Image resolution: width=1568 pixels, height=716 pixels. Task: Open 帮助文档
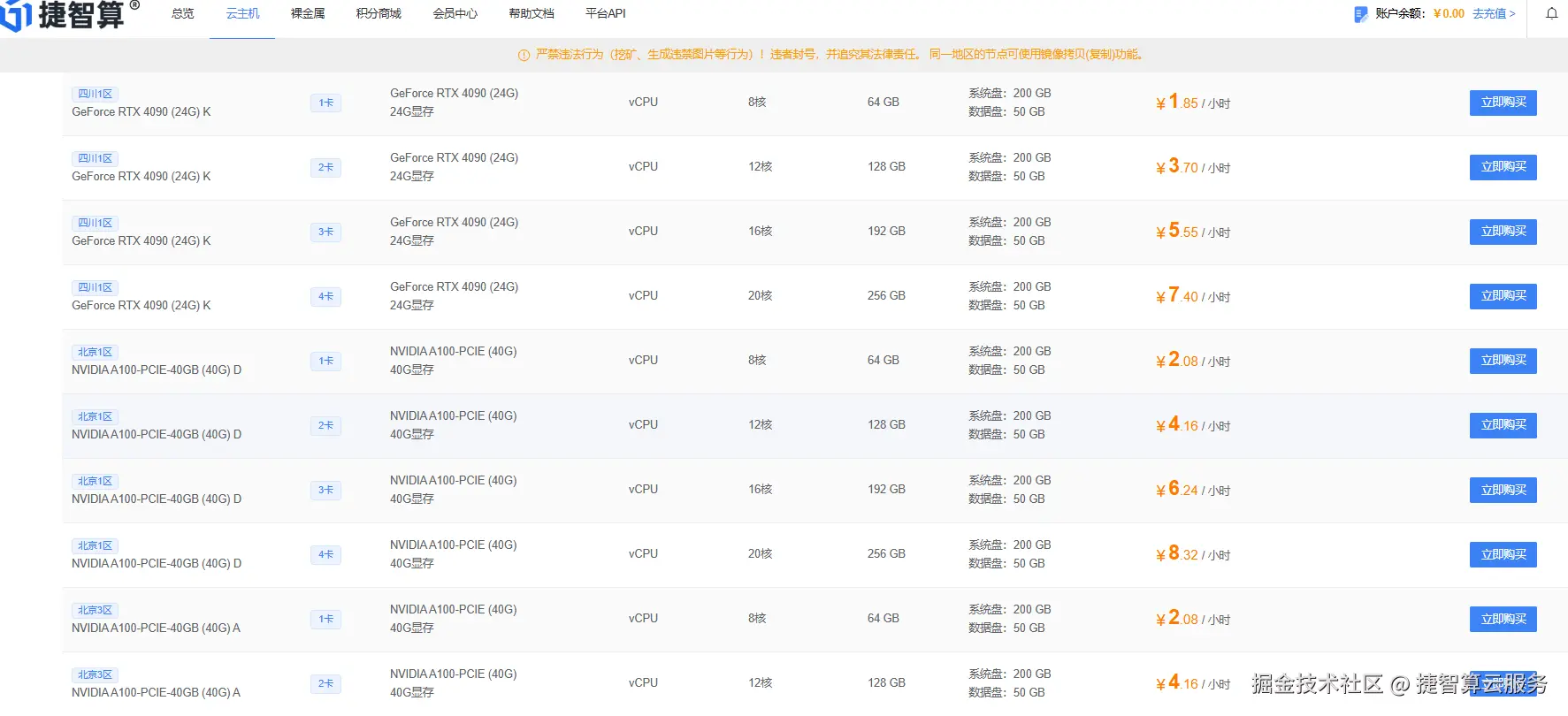(x=532, y=13)
